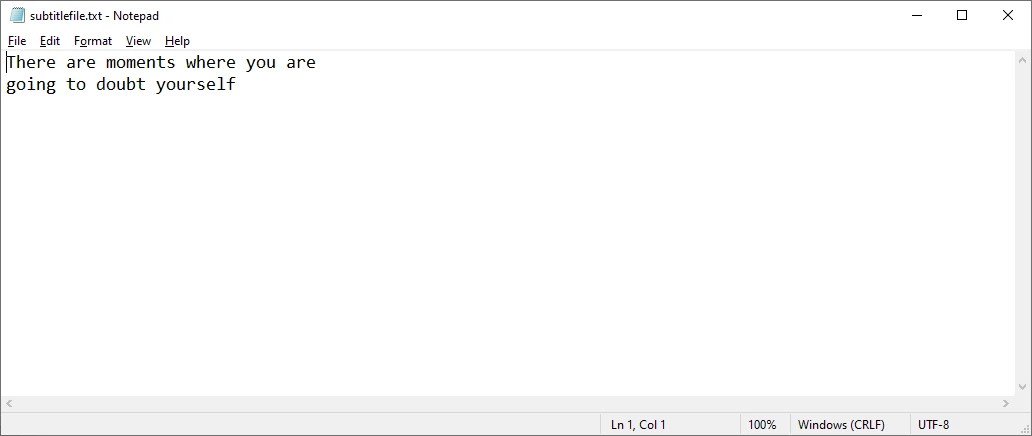Image resolution: width=1032 pixels, height=436 pixels.
Task: Expand the Format menu
Action: [93, 41]
